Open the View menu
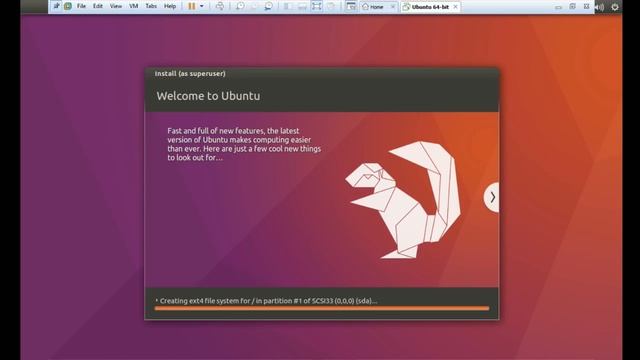The height and width of the screenshot is (360, 640). pos(116,6)
